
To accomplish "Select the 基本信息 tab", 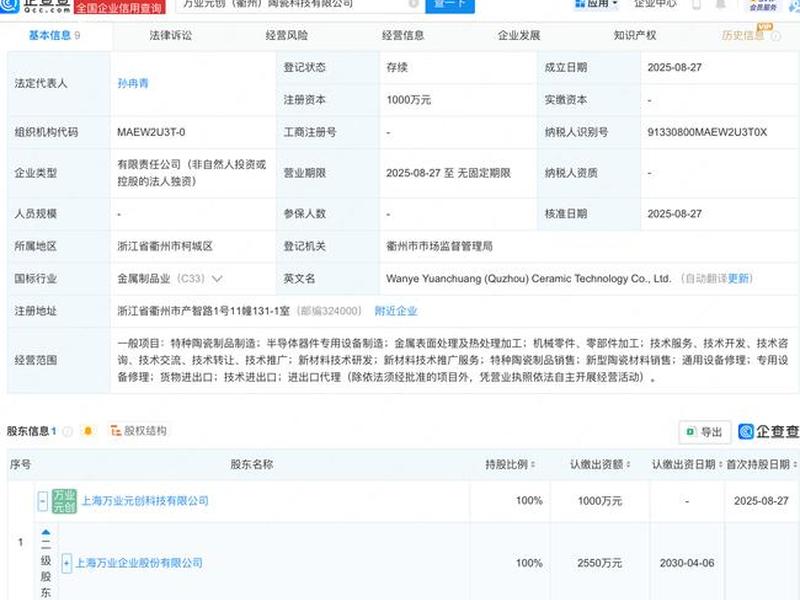I will (54, 35).
